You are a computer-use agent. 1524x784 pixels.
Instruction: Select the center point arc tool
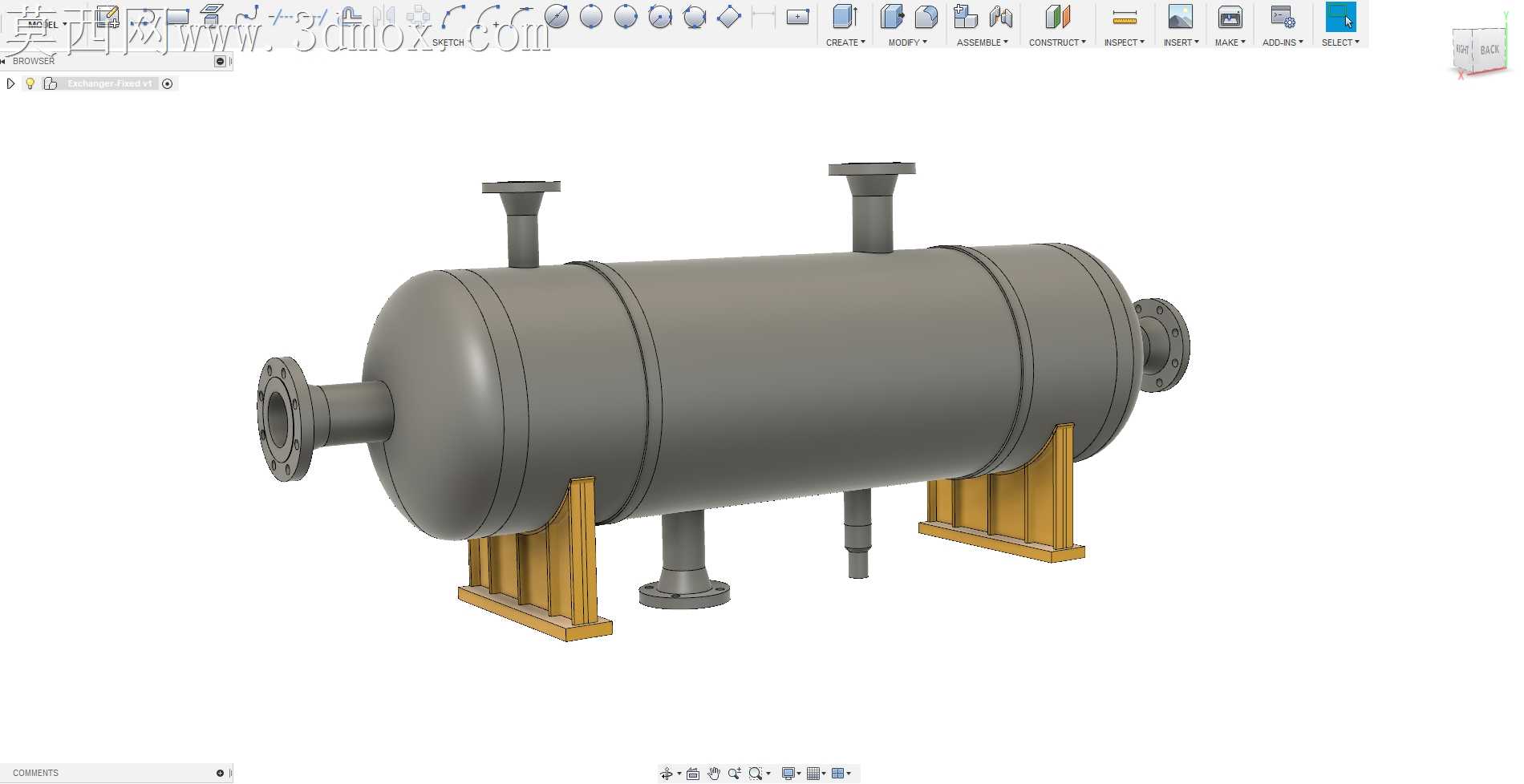(x=488, y=16)
